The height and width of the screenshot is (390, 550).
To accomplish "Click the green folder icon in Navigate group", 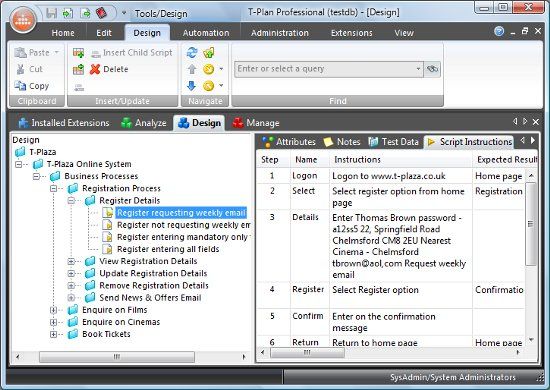I will coord(208,53).
